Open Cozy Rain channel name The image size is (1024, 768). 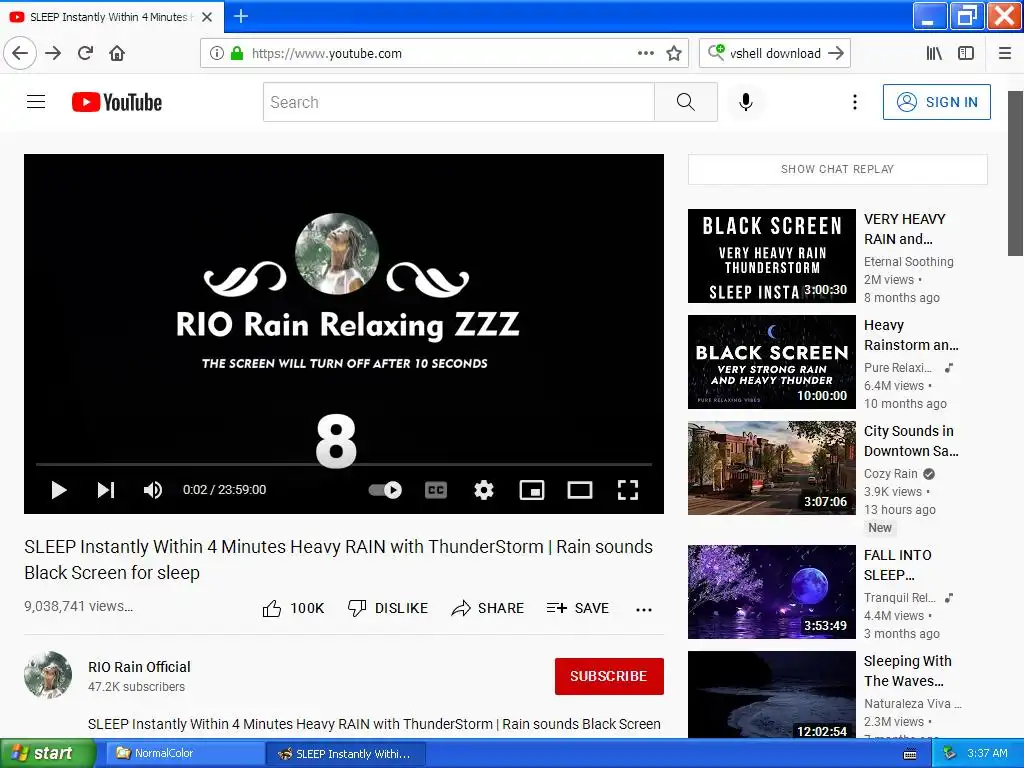tap(891, 473)
